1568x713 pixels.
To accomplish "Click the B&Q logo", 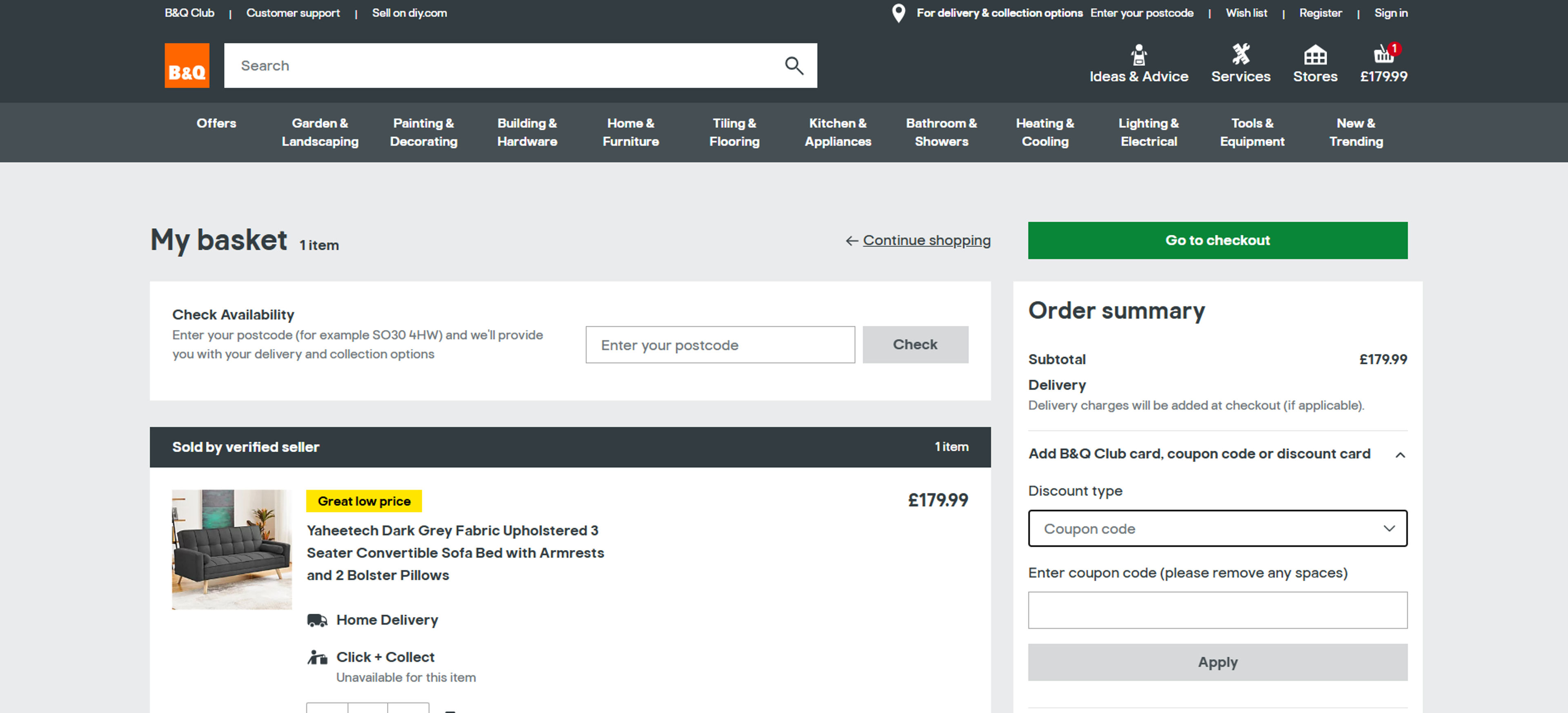I will click(x=187, y=65).
